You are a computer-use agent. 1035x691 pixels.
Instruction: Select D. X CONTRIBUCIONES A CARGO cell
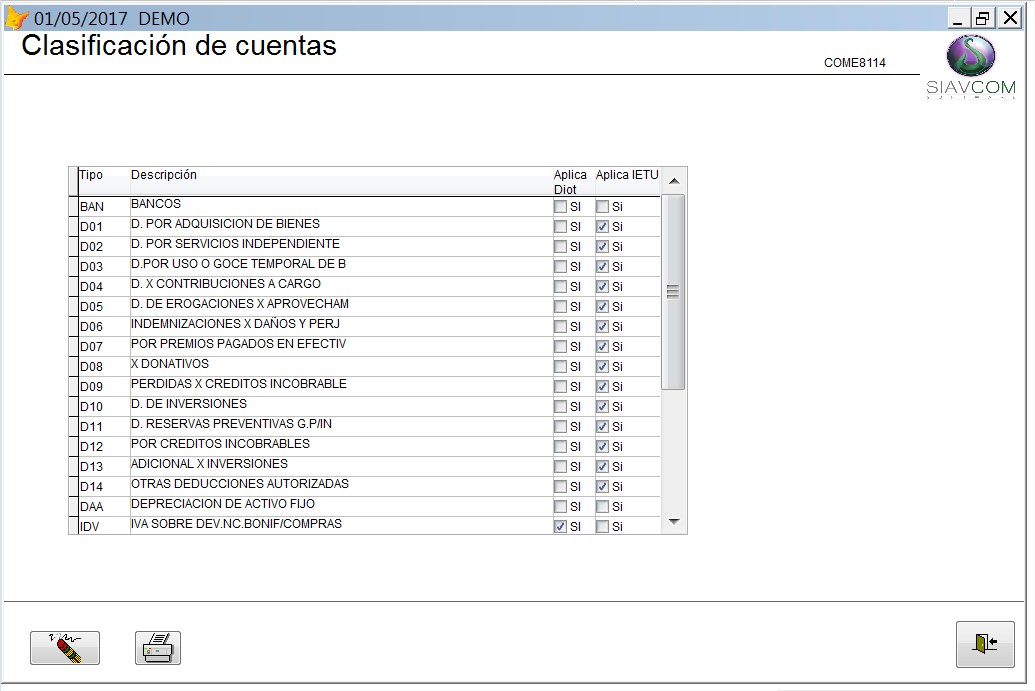point(341,286)
